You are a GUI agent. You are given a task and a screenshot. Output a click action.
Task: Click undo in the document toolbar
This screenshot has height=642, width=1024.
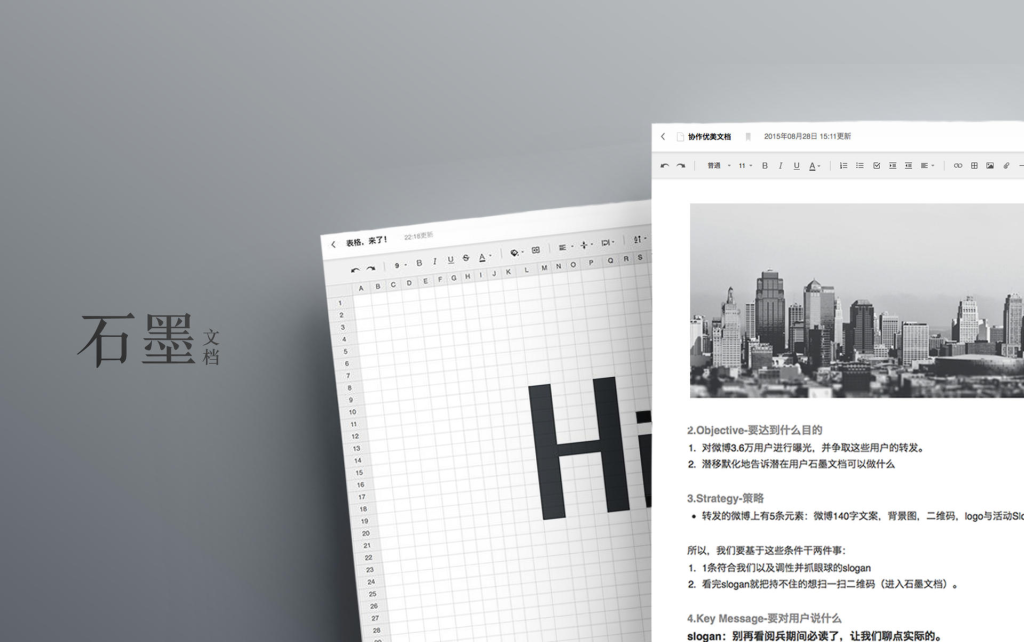pyautogui.click(x=665, y=165)
